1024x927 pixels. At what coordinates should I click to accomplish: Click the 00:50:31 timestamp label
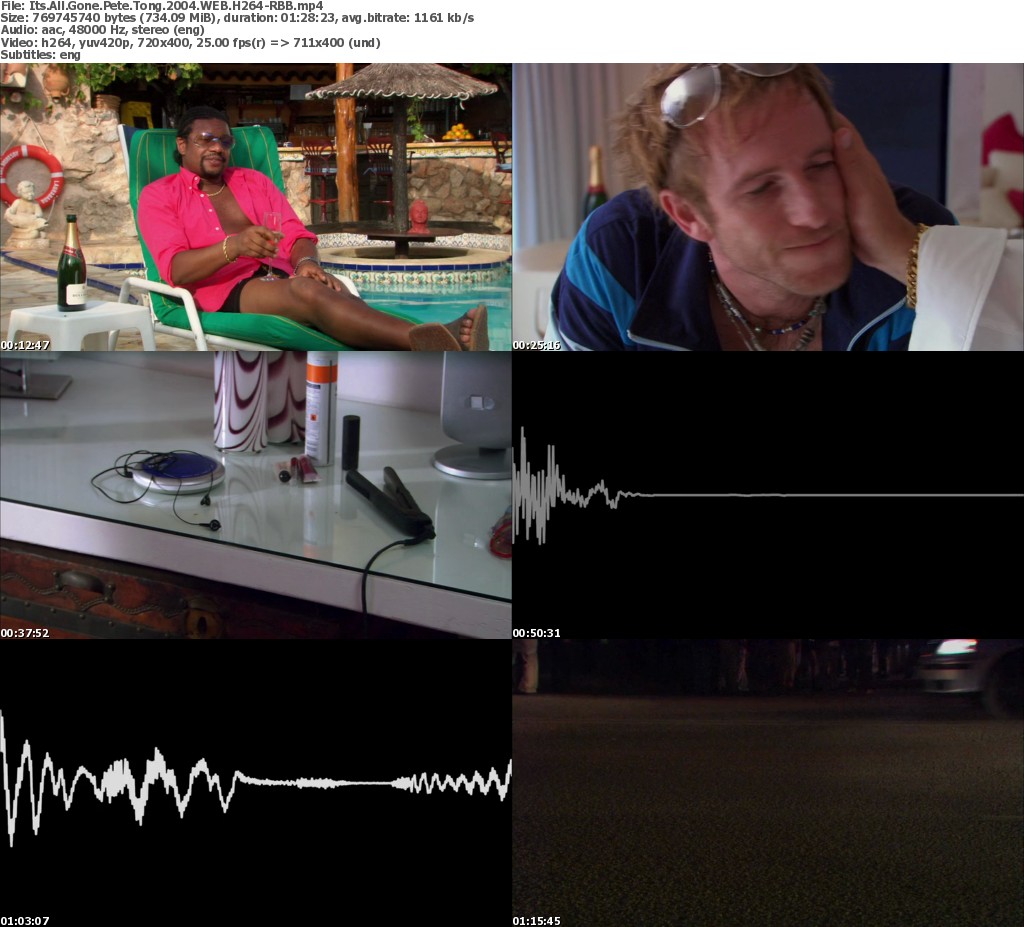537,633
